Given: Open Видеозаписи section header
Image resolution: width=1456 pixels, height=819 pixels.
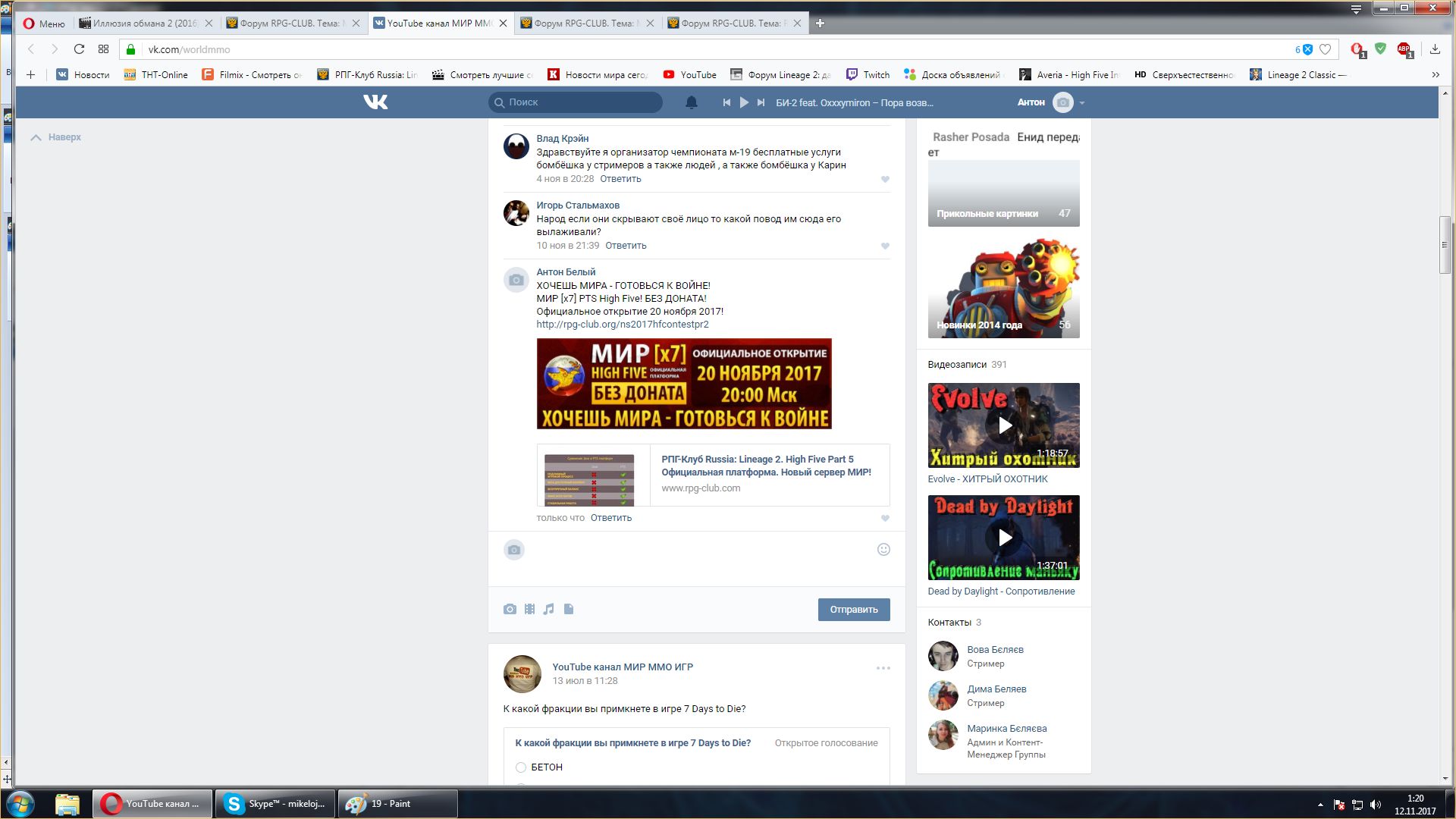Looking at the screenshot, I should coord(957,365).
